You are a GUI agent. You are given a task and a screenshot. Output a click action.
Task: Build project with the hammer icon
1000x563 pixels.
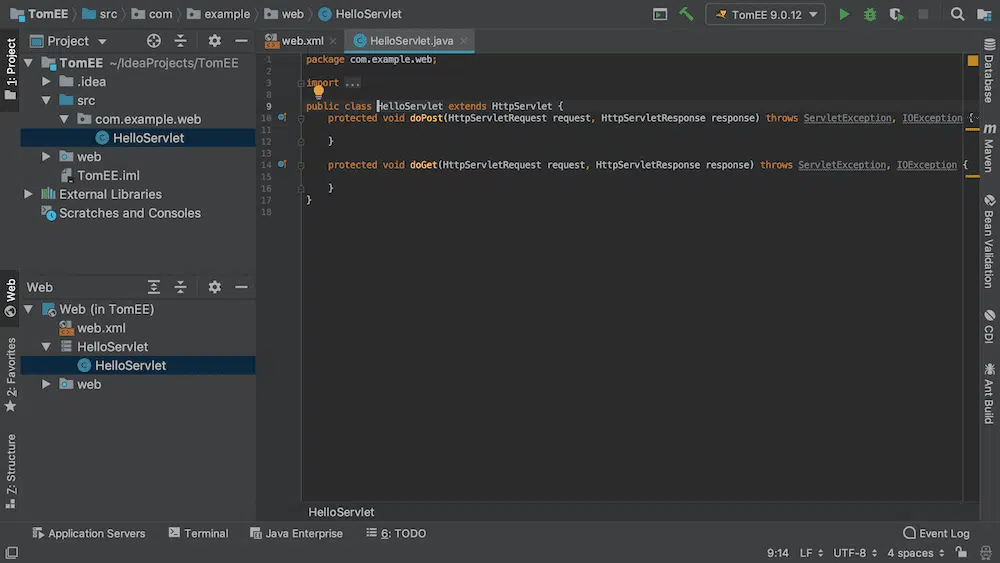click(x=686, y=15)
